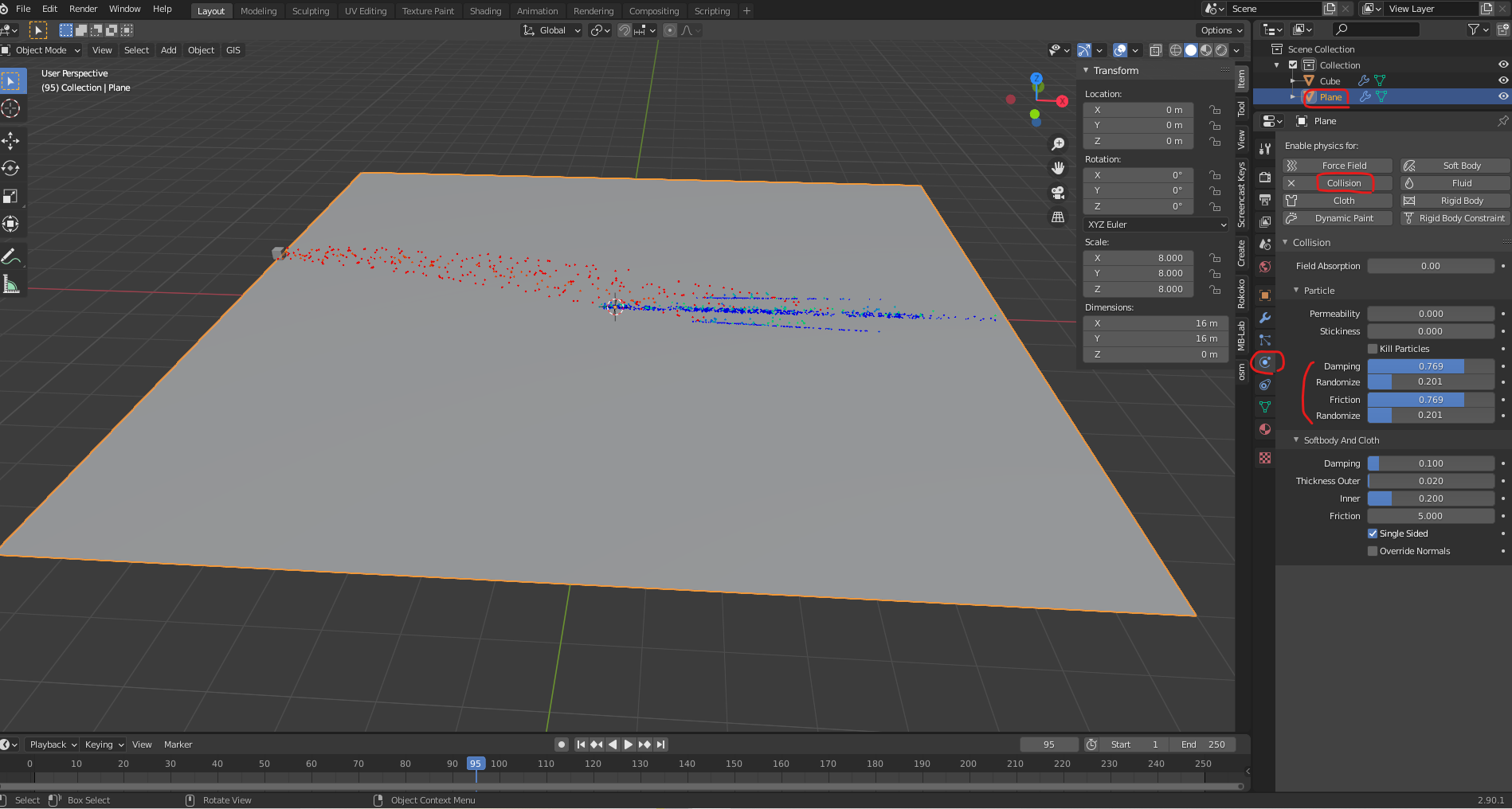The height and width of the screenshot is (809, 1512).
Task: Toggle visibility of Collection
Action: point(1503,64)
